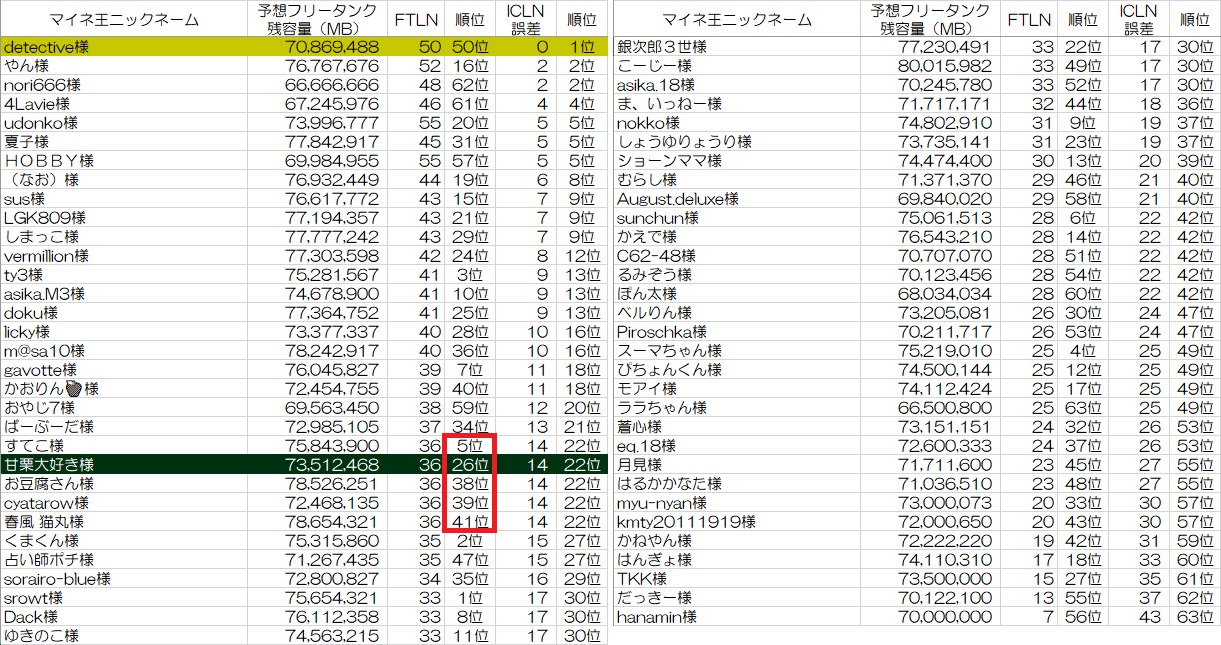The image size is (1221, 645).
Task: Click hanamin様's capacity value 70,000,000
Action: pos(943,617)
